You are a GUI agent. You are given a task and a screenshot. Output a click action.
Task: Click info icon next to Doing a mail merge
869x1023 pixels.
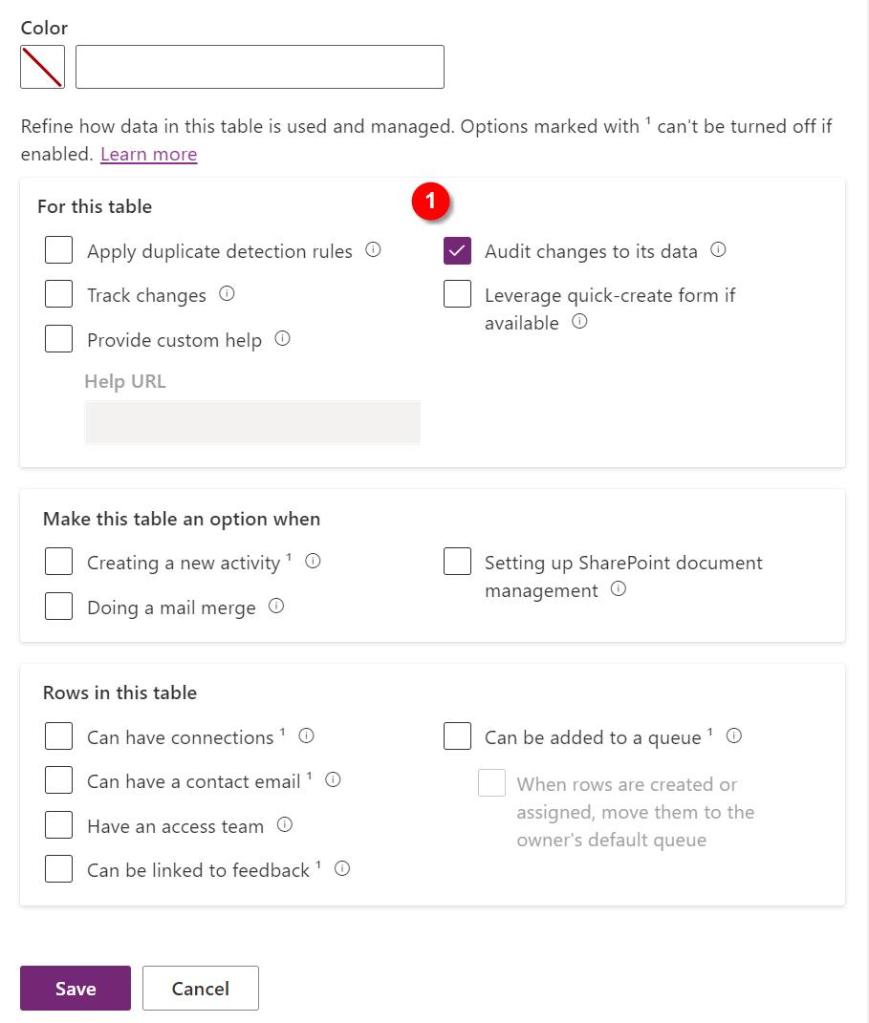point(276,606)
